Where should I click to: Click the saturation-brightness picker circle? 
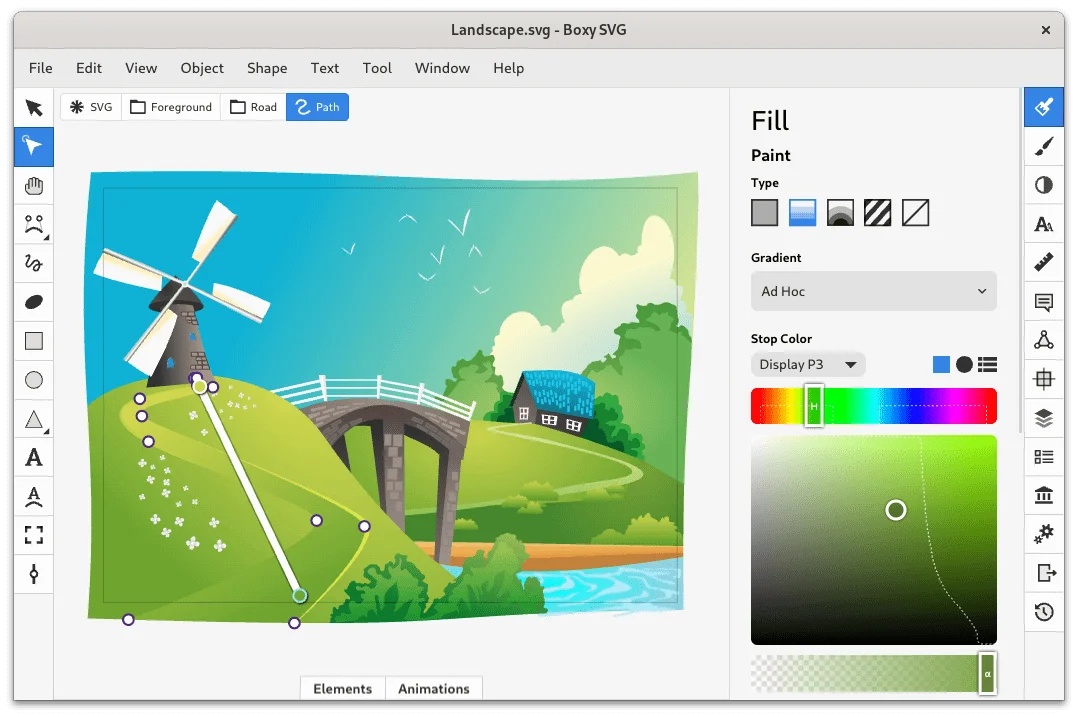(x=895, y=510)
